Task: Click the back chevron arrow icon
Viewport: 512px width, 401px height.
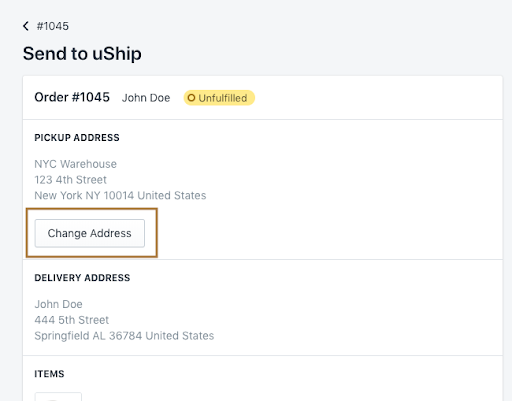Action: click(x=26, y=26)
